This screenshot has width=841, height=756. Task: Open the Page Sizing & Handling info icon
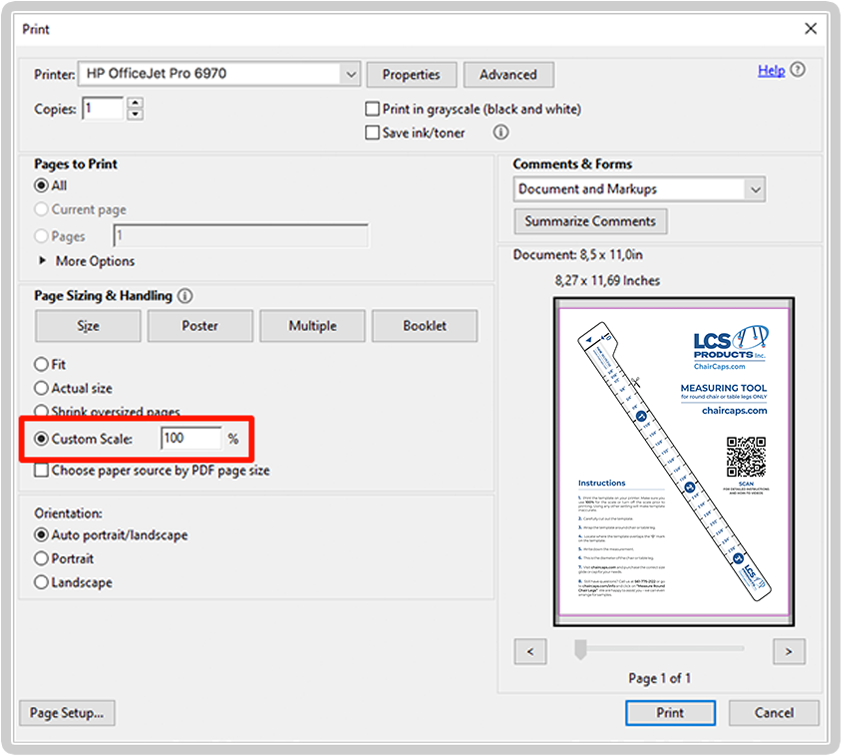[x=185, y=296]
